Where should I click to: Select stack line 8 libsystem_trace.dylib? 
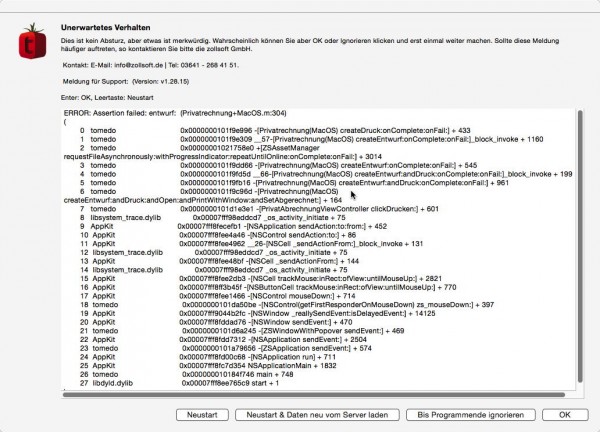pos(212,218)
